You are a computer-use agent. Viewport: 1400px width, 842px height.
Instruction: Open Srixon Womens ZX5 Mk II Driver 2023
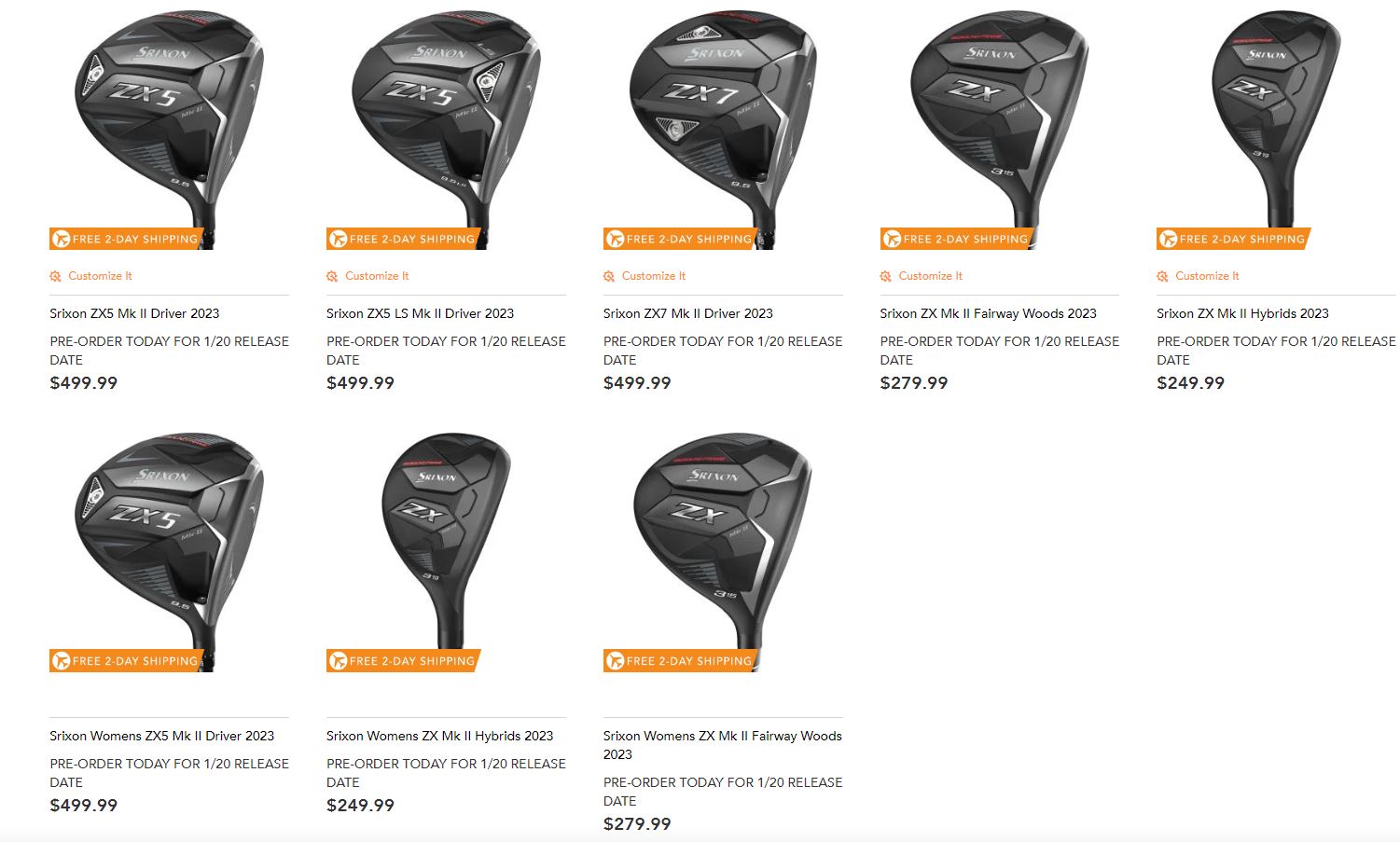(x=162, y=736)
